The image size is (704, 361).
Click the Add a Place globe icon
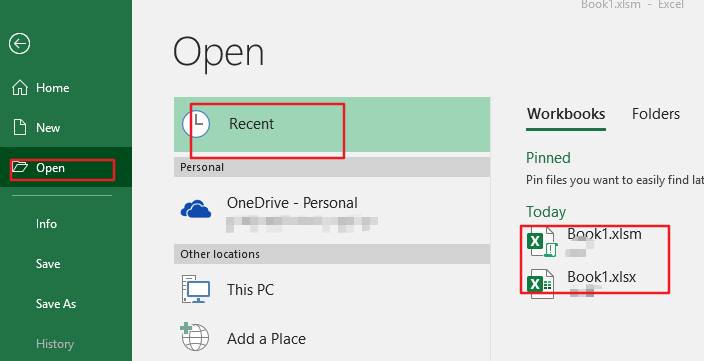point(195,336)
